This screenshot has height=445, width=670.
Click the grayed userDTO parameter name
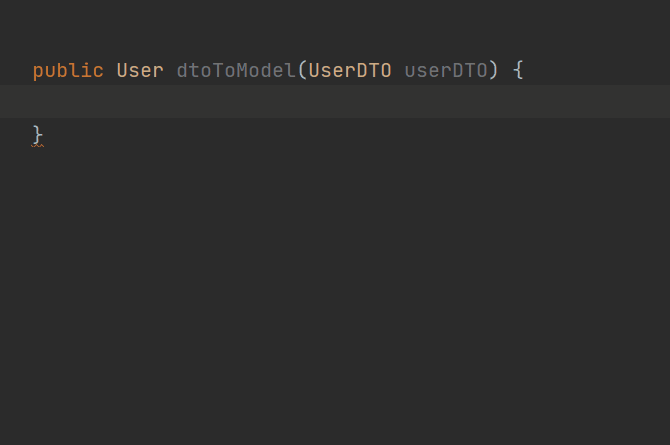coord(446,71)
